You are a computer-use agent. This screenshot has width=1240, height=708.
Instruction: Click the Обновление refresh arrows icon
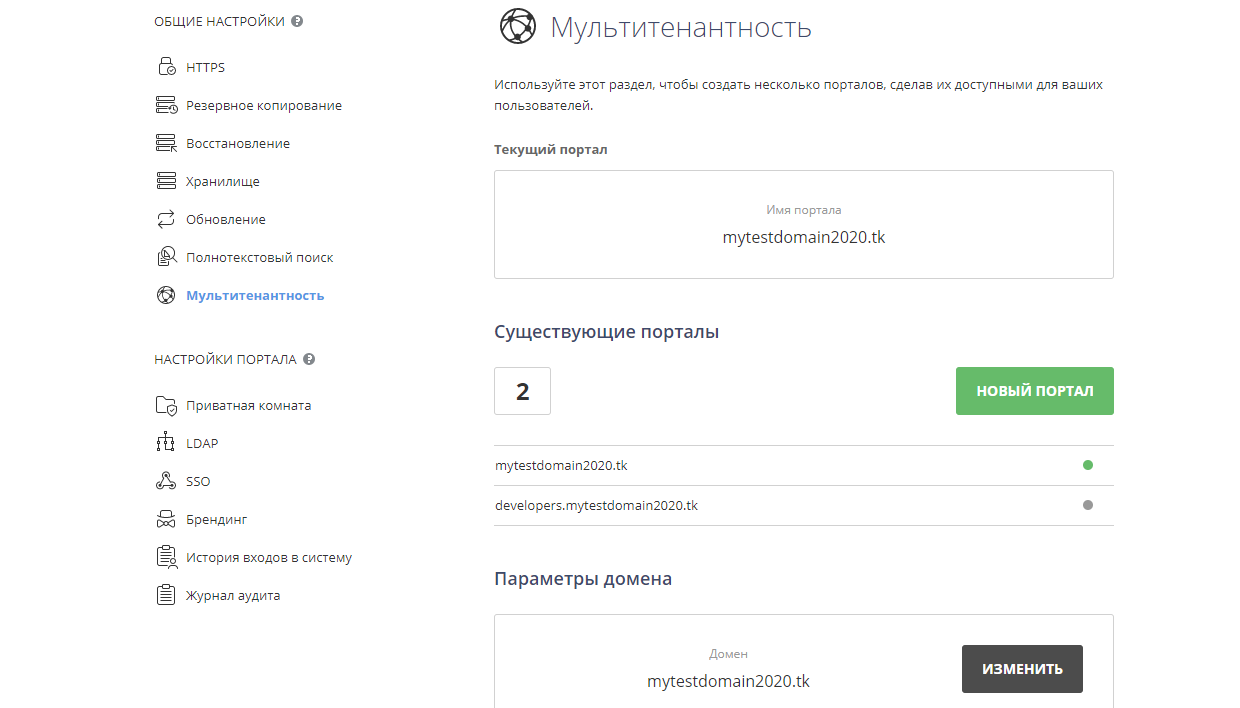tap(166, 219)
